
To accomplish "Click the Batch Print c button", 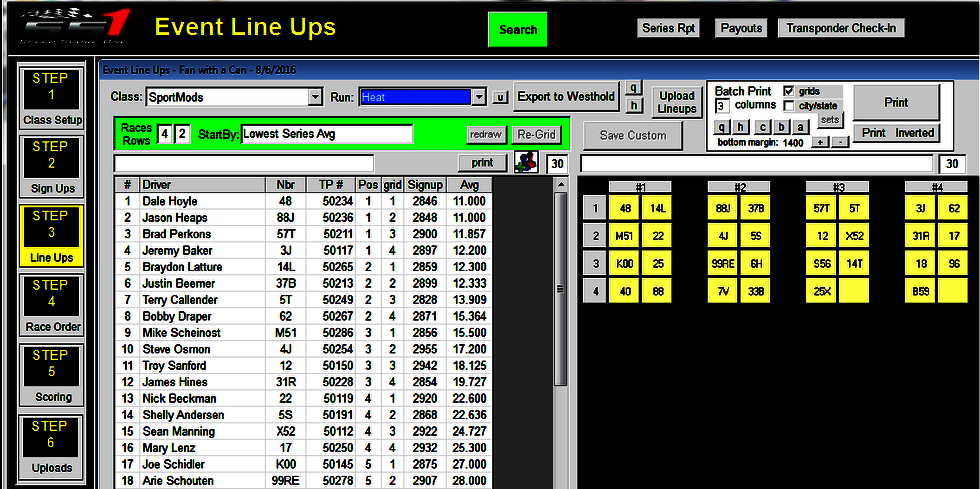I will [x=762, y=126].
